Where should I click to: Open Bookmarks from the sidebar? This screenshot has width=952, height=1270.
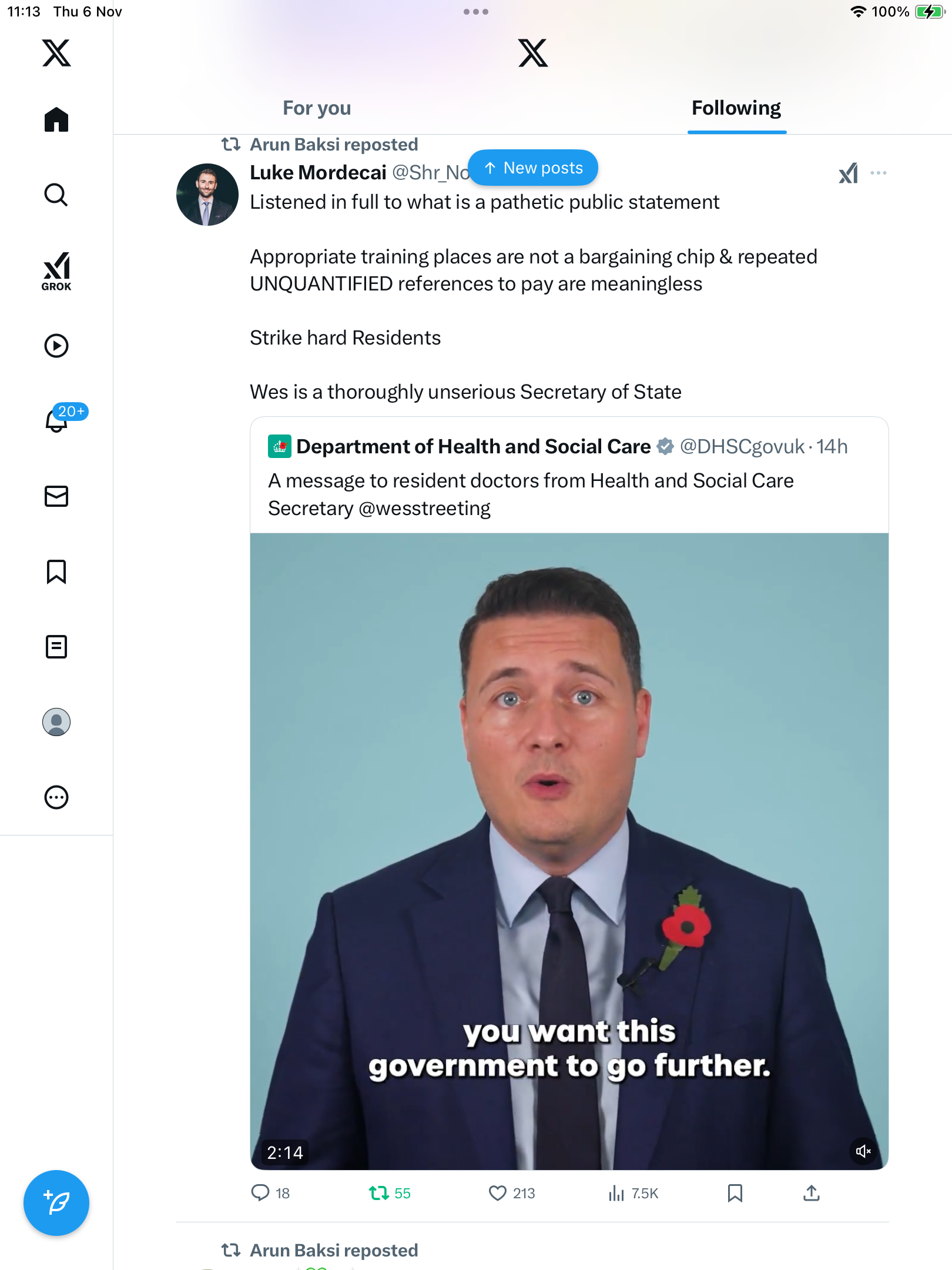pos(56,571)
